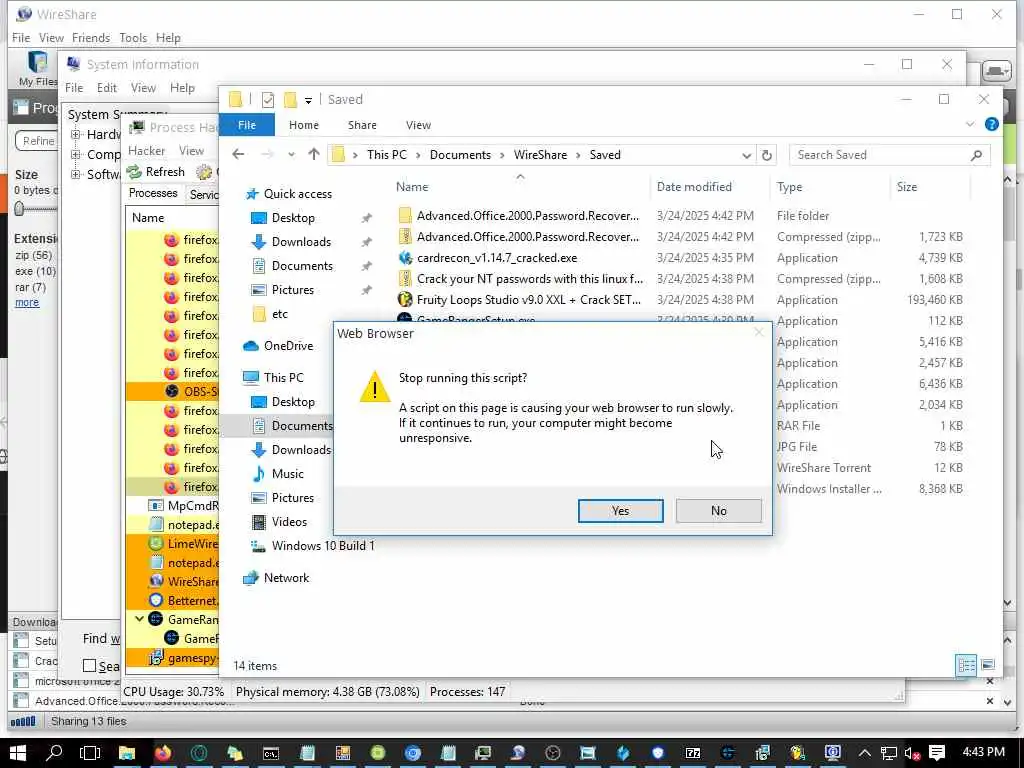Open Explorer help with the question mark icon
The height and width of the screenshot is (768, 1024).
[991, 124]
